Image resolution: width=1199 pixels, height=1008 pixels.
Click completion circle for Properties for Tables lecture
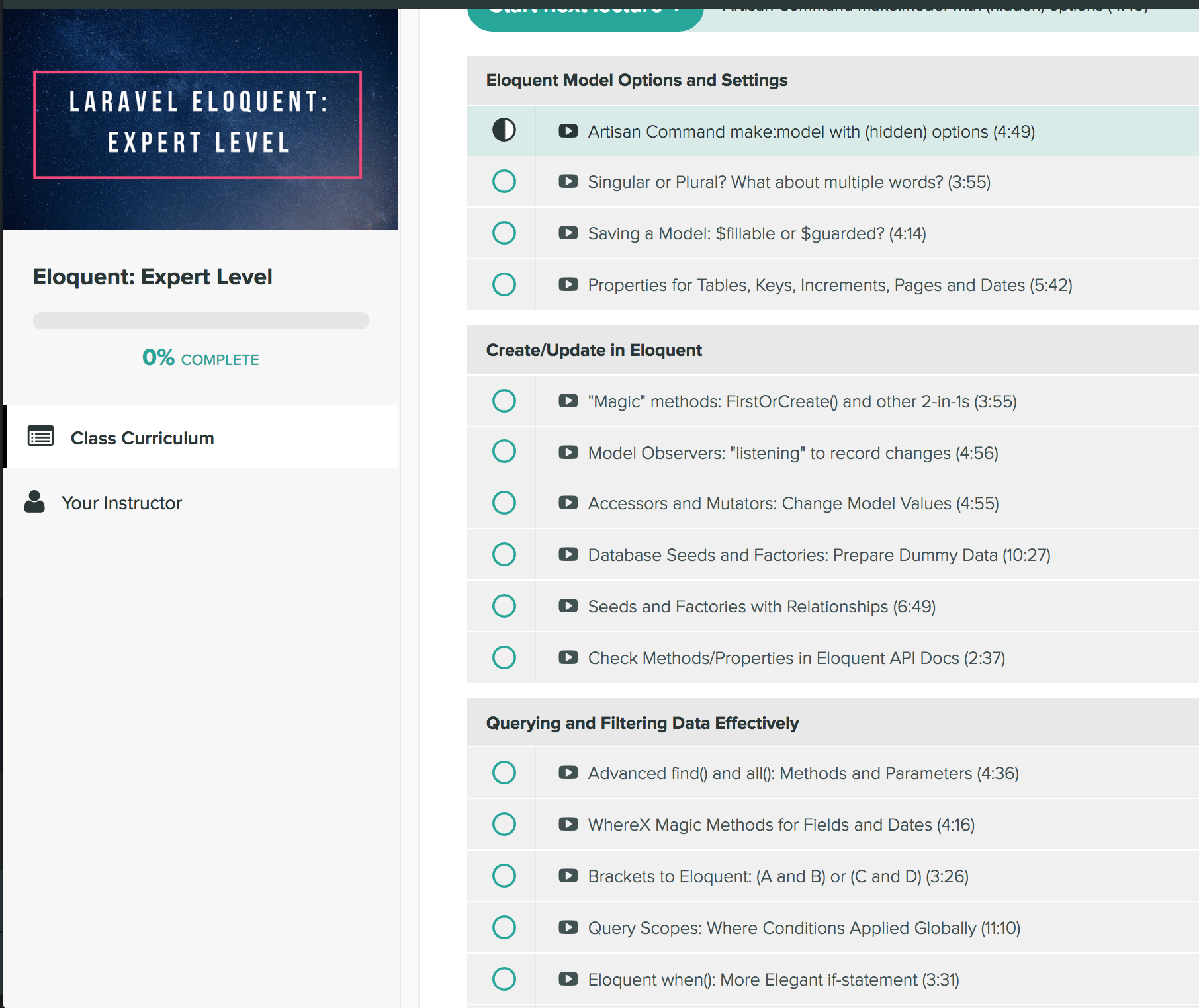point(504,284)
